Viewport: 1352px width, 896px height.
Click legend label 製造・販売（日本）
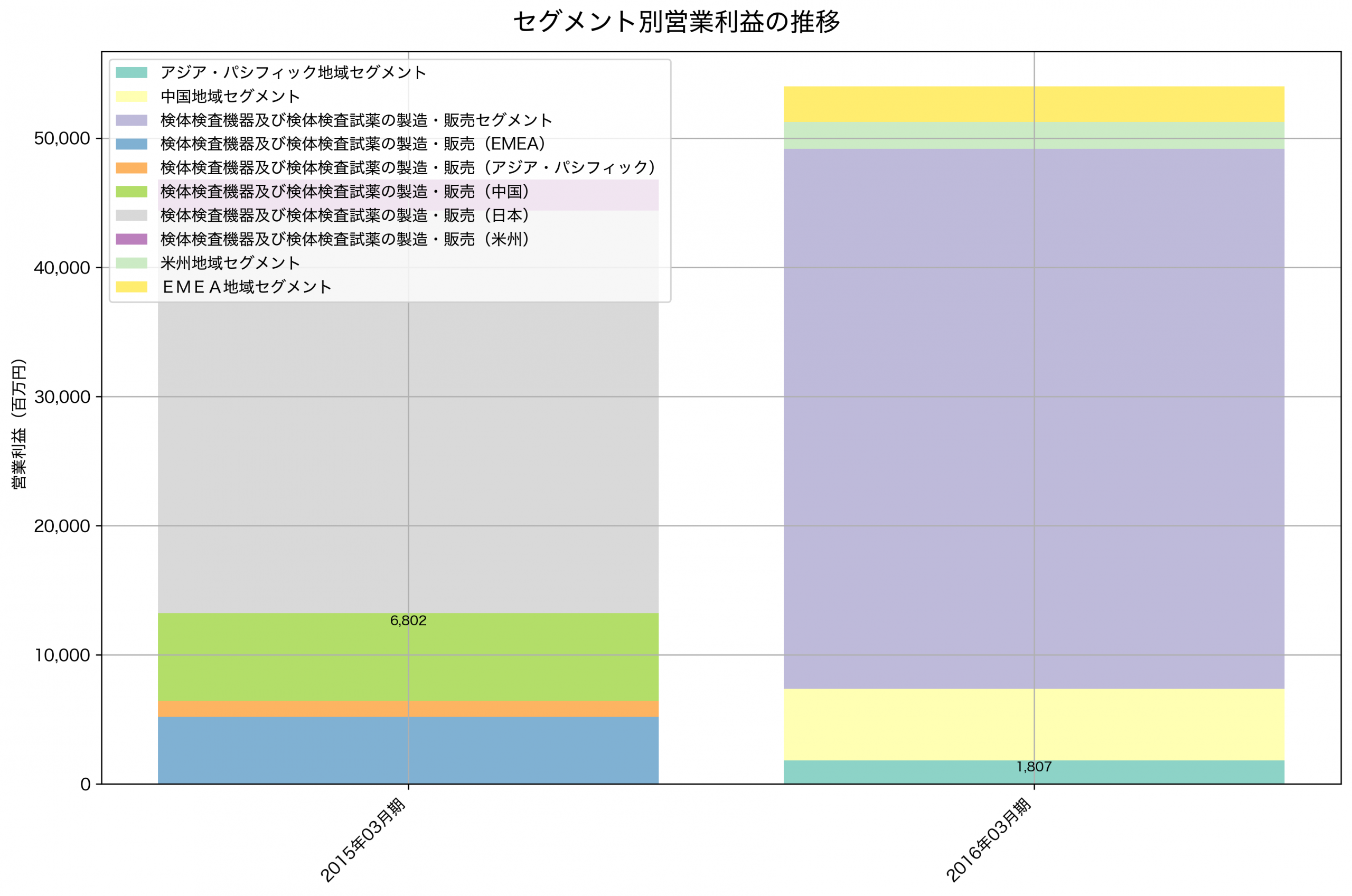(345, 215)
